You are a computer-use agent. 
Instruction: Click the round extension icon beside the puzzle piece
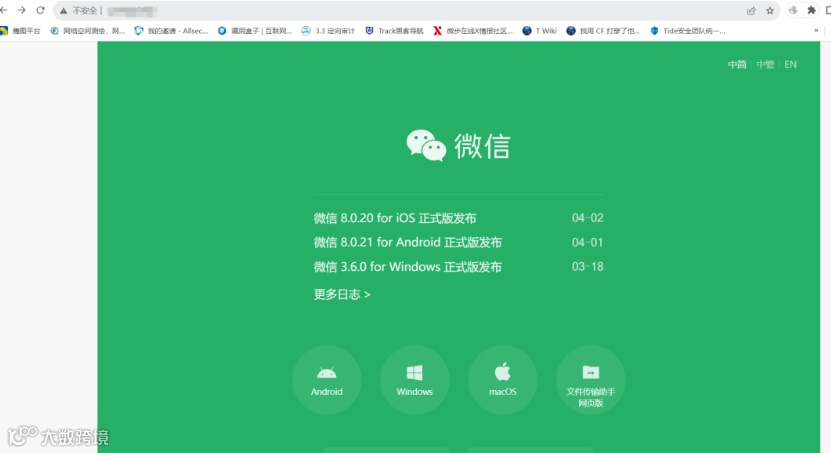tap(793, 11)
